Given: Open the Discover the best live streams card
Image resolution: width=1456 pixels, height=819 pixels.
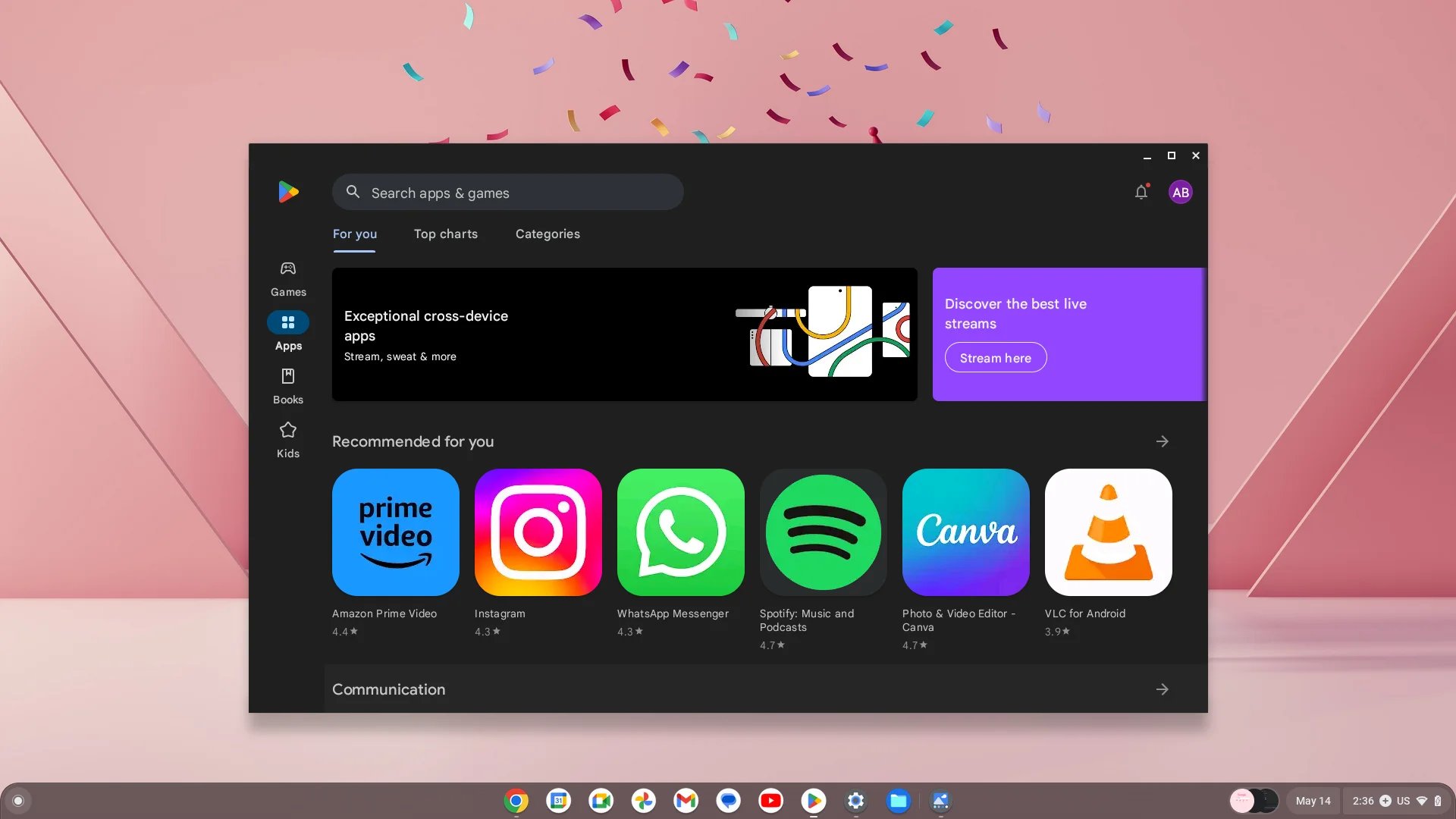Looking at the screenshot, I should pos(1069,334).
